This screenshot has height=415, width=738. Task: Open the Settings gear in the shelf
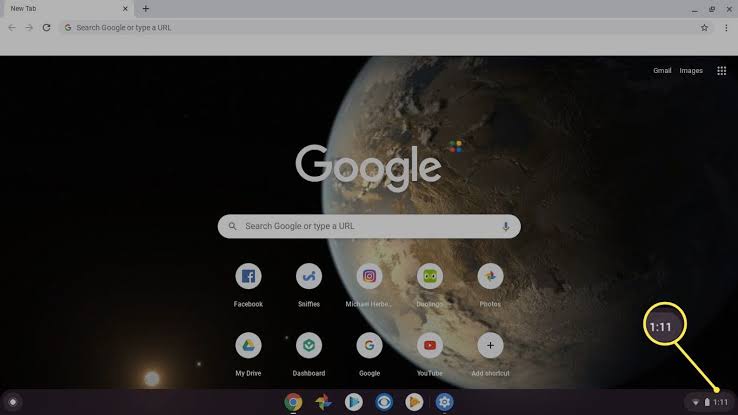[x=444, y=402]
